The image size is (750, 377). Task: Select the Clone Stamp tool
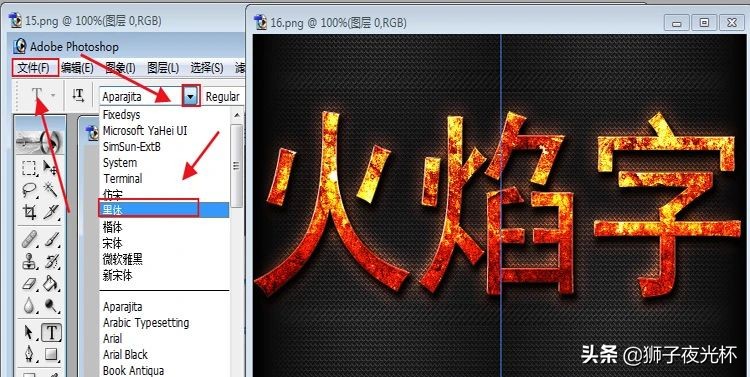[29, 261]
